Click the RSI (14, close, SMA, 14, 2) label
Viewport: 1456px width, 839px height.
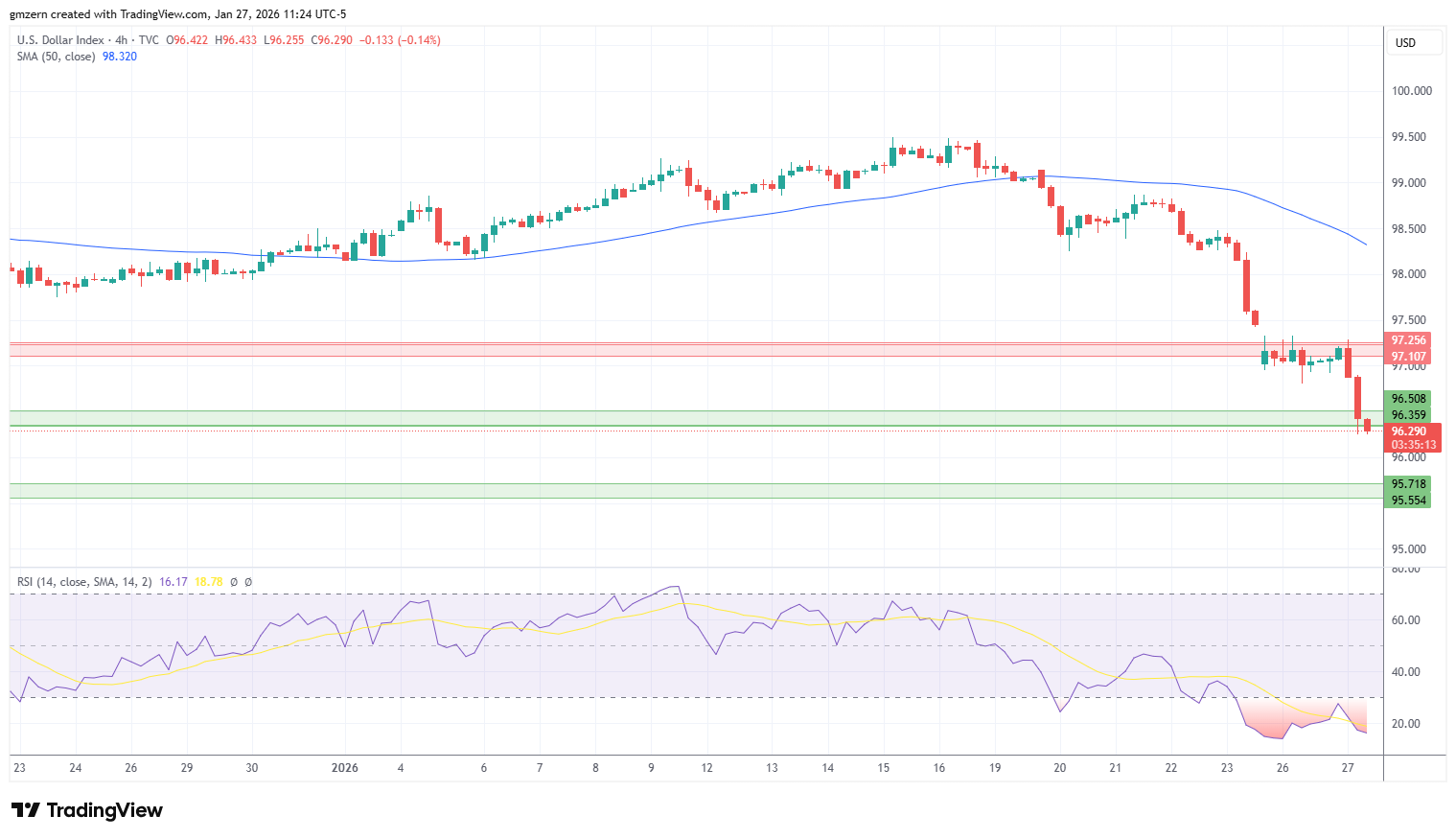click(x=84, y=582)
